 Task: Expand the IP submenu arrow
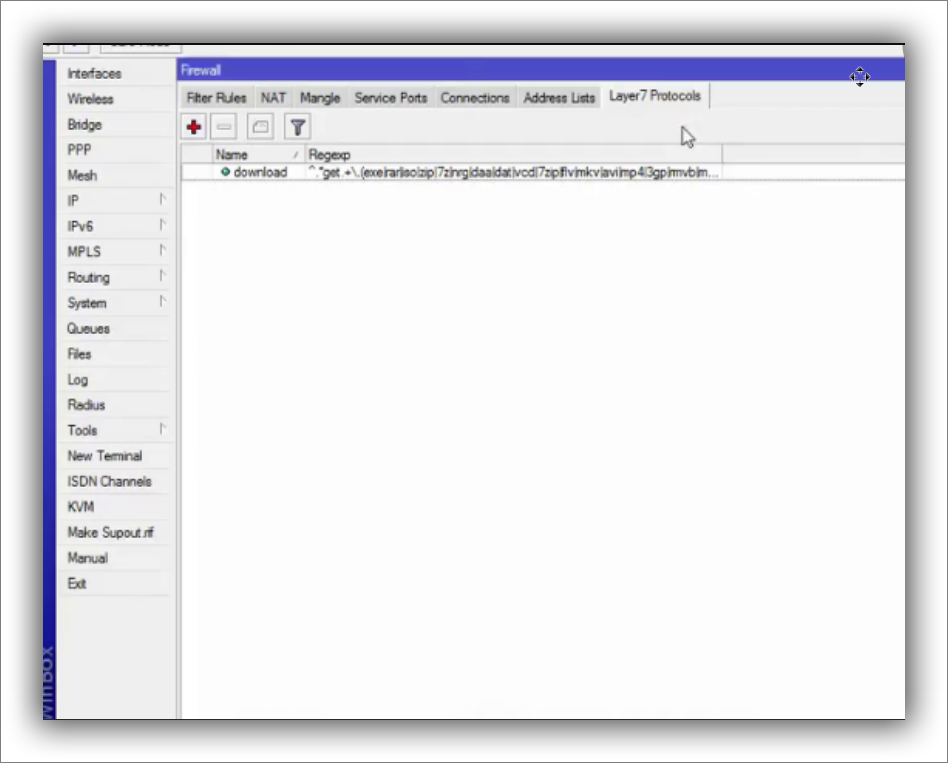click(x=162, y=199)
